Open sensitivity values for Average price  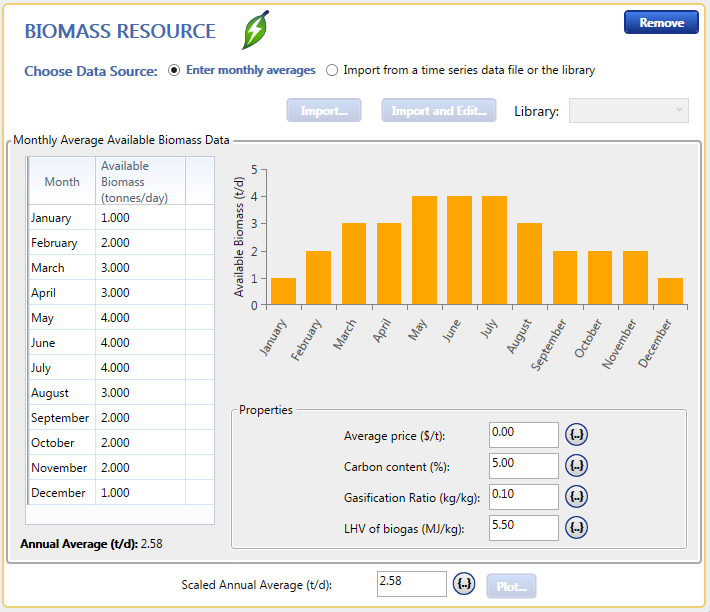(x=576, y=435)
